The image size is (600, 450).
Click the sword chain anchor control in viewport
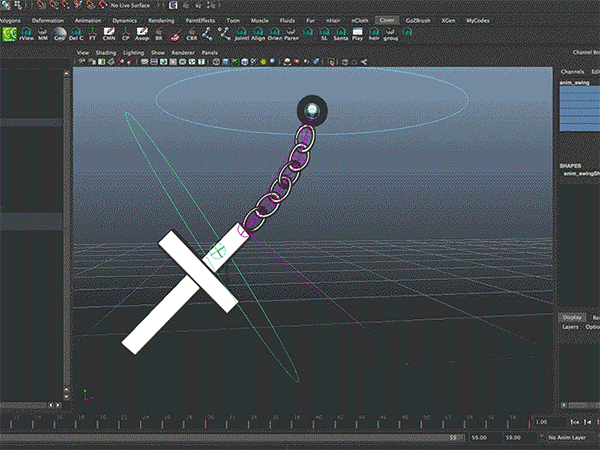click(312, 111)
